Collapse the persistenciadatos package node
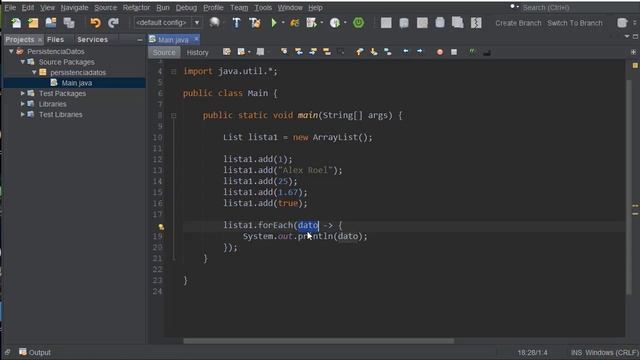This screenshot has width=640, height=360. click(x=34, y=72)
